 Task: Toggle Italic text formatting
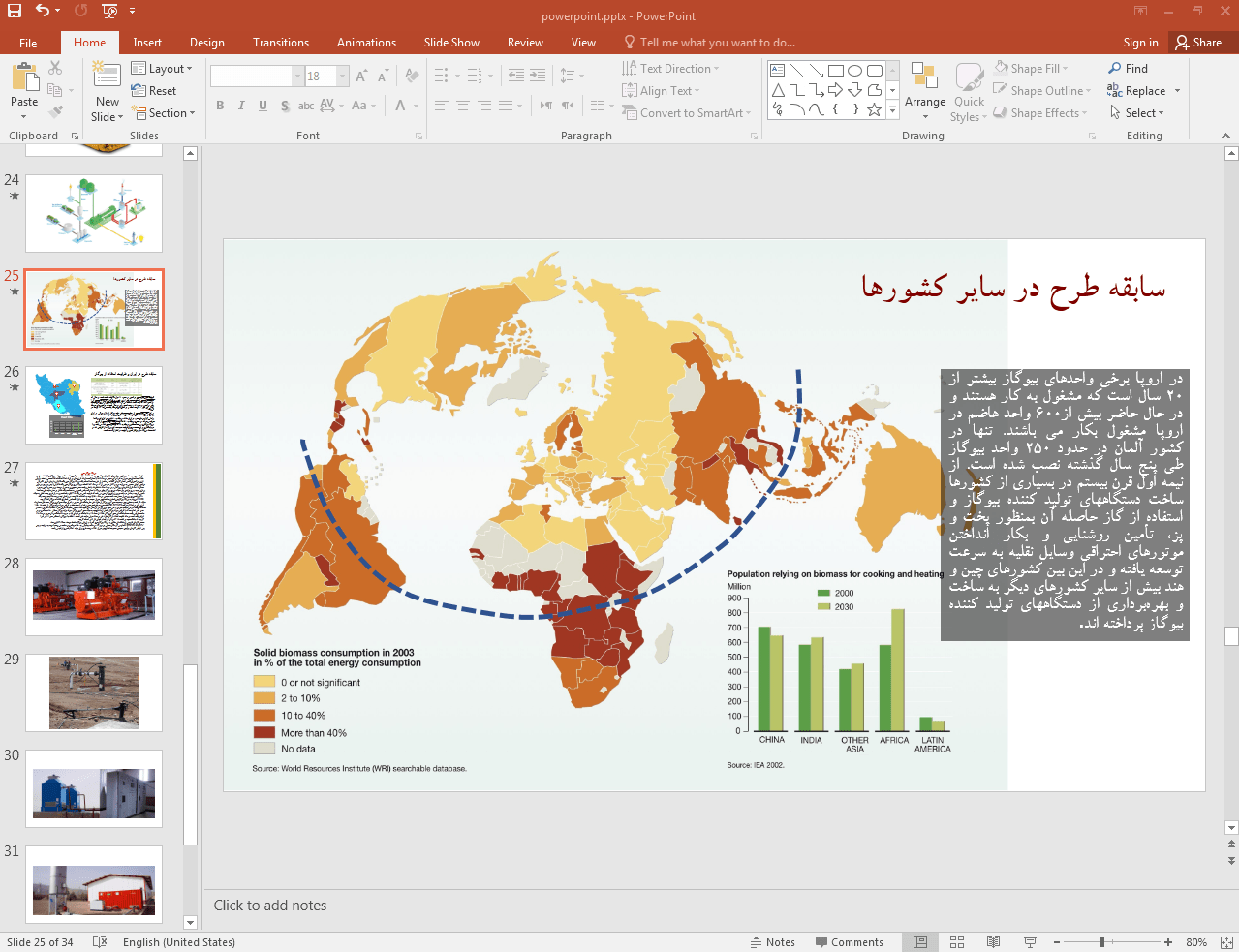(241, 106)
